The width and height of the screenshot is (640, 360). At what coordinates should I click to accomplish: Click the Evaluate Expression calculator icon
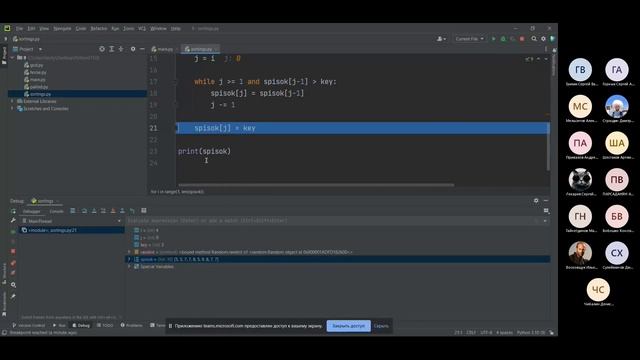(x=144, y=211)
